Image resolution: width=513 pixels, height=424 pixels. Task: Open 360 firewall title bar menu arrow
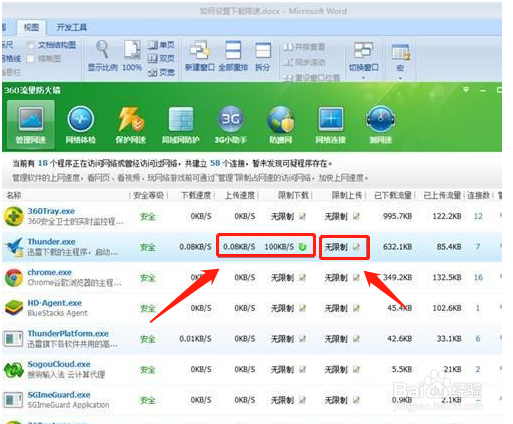click(x=466, y=90)
